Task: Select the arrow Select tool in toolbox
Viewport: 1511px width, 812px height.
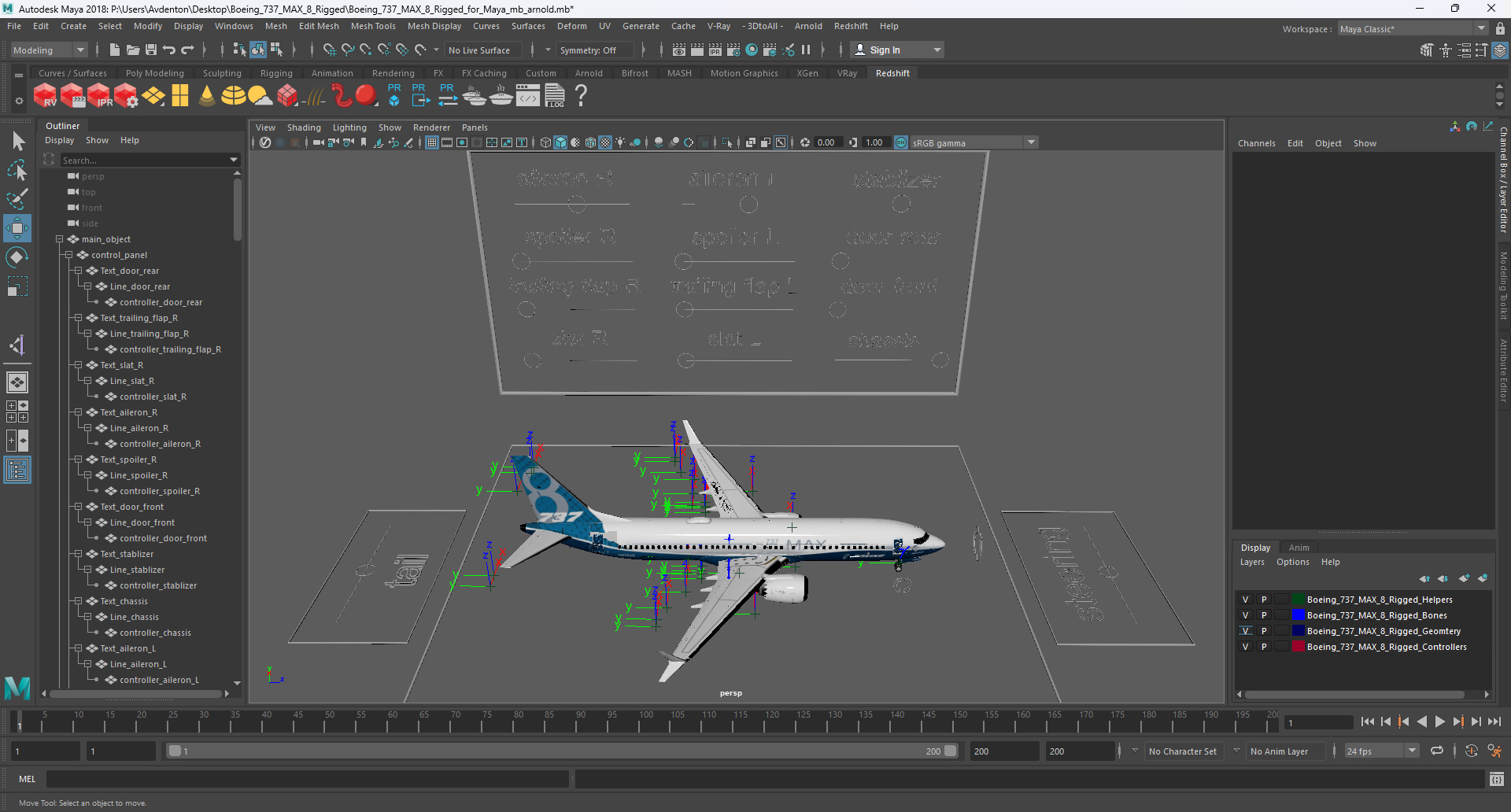Action: pyautogui.click(x=17, y=142)
